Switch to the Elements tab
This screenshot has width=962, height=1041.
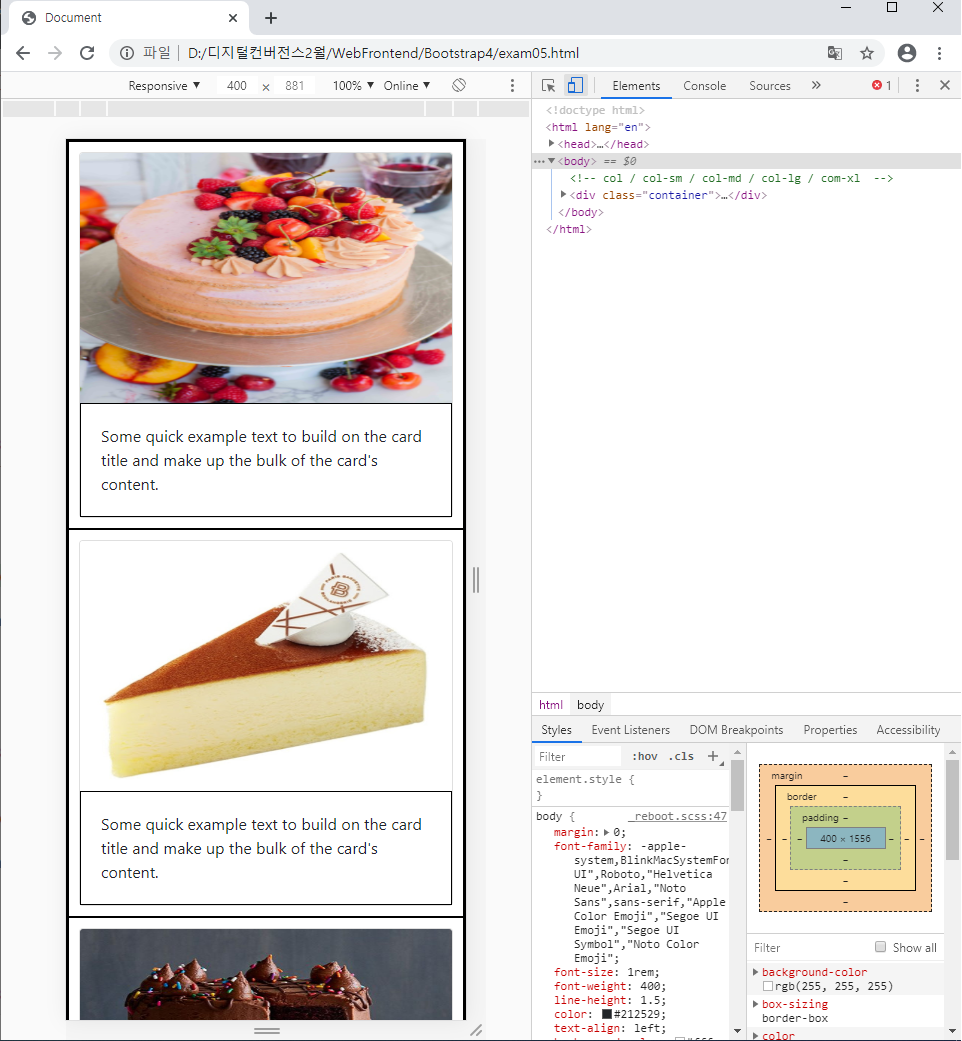click(636, 86)
